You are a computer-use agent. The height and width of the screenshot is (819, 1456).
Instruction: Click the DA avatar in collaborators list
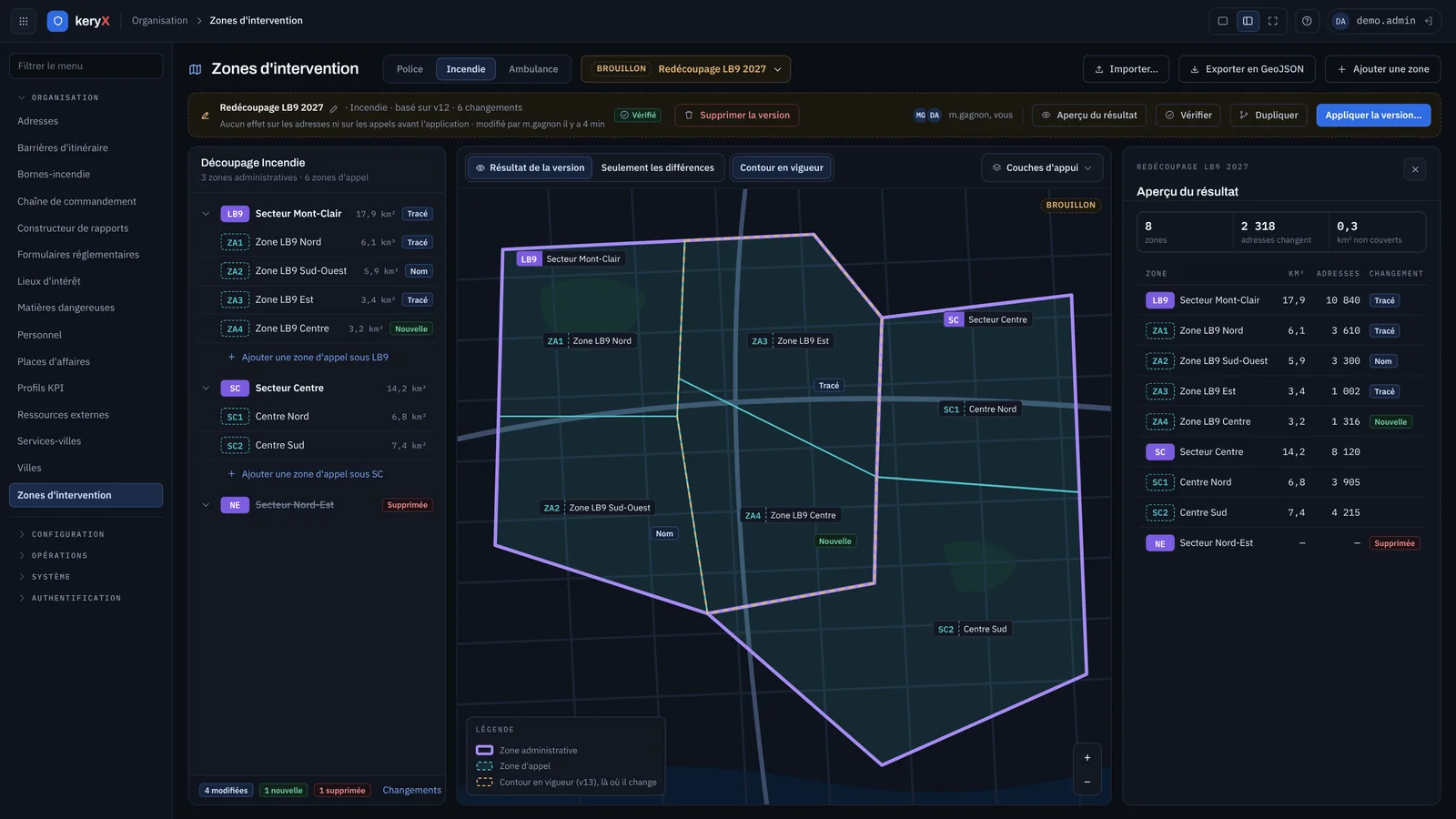coord(935,116)
